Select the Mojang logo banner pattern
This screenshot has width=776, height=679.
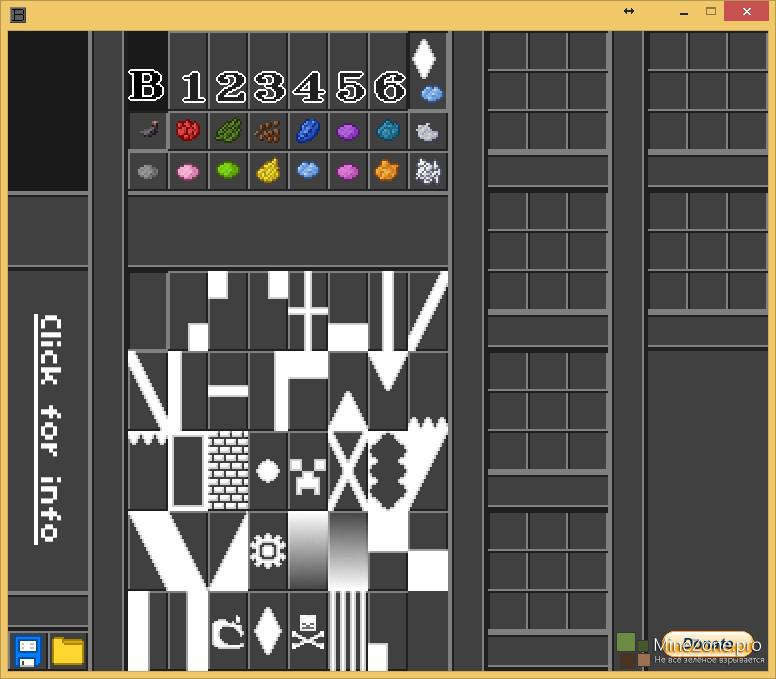pyautogui.click(x=228, y=631)
